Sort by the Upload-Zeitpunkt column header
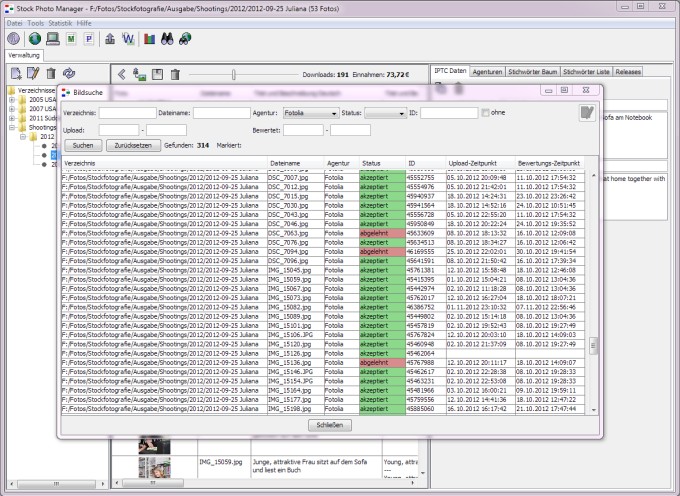680x496 pixels. pos(481,163)
